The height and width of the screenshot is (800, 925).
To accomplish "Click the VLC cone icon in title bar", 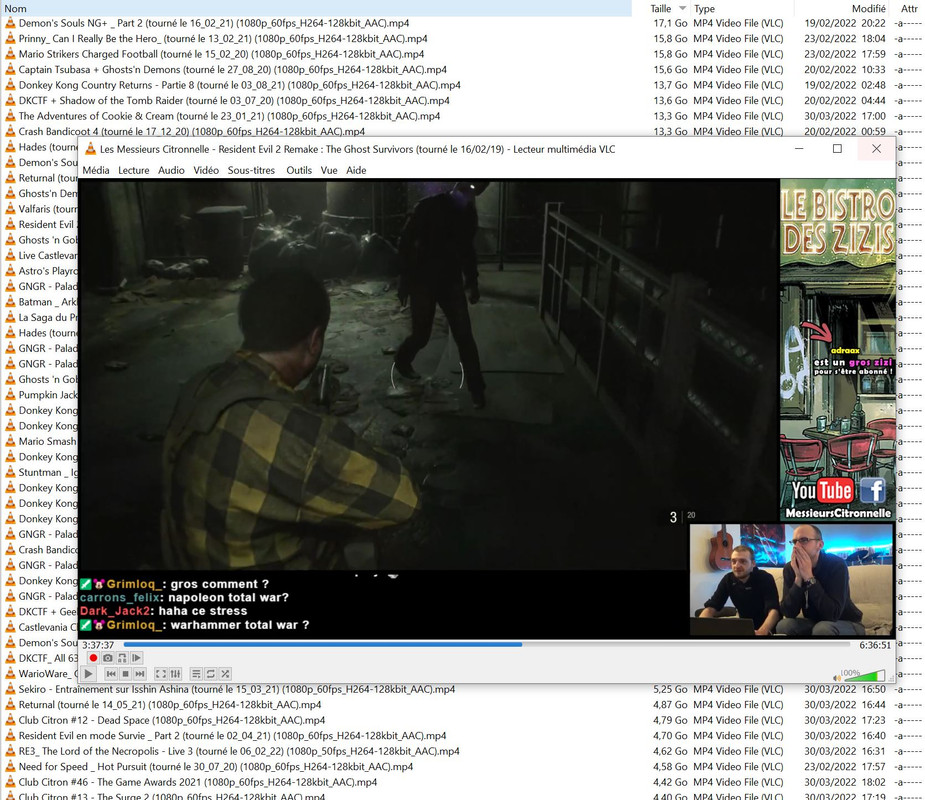I will click(90, 149).
